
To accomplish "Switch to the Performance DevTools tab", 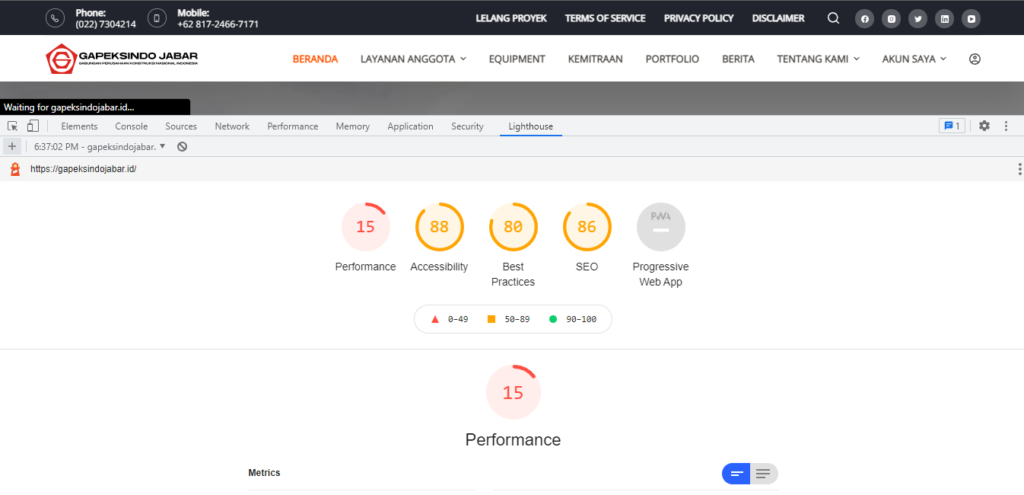I will [293, 127].
